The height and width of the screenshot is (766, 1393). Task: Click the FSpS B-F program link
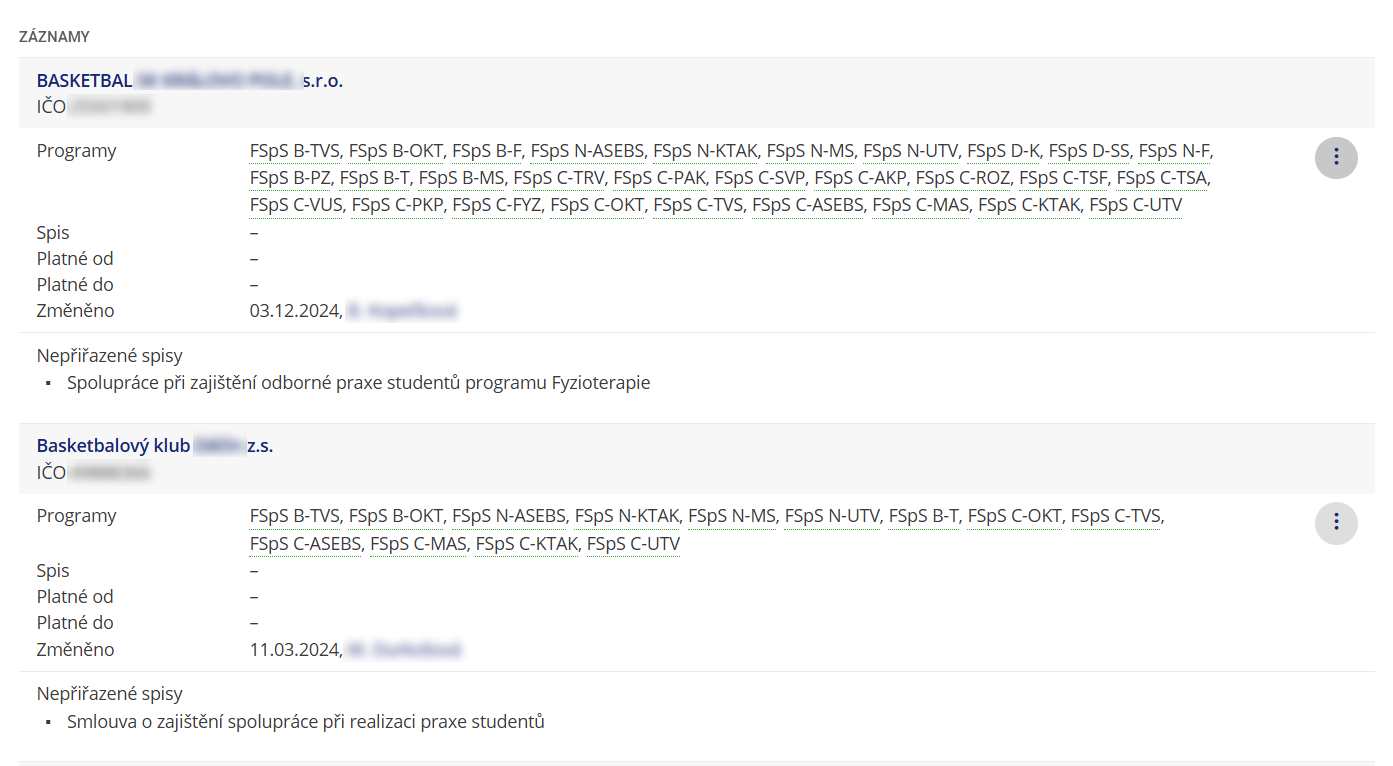[x=487, y=152]
